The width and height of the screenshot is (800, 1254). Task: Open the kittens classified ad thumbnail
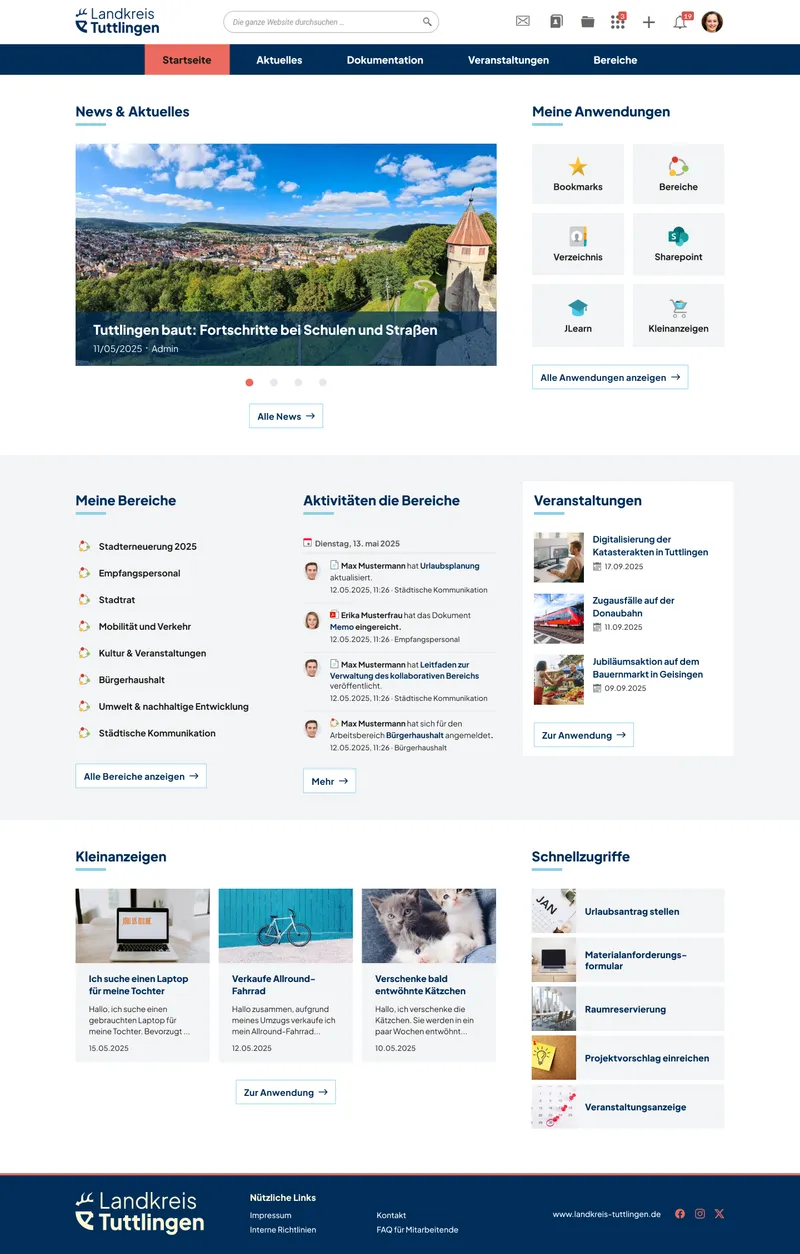coord(429,926)
